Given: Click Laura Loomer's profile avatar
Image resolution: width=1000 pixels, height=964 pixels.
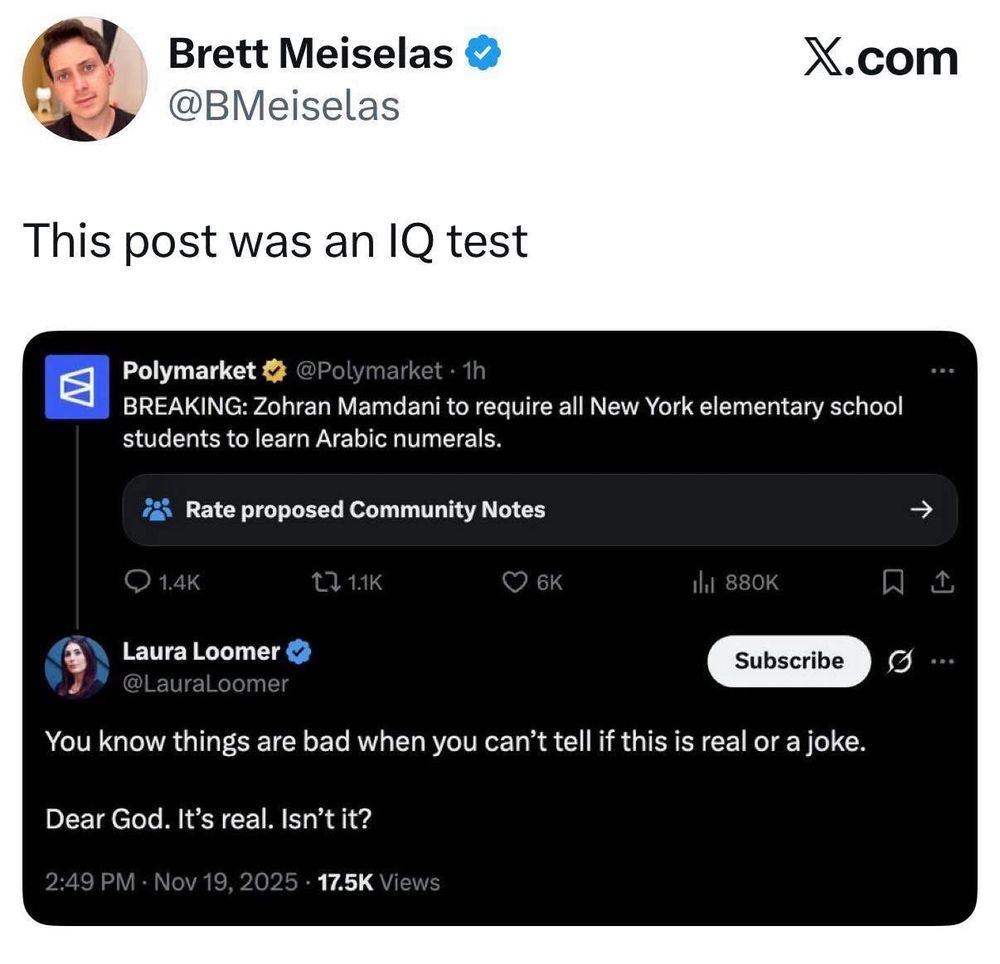Looking at the screenshot, I should pyautogui.click(x=77, y=666).
